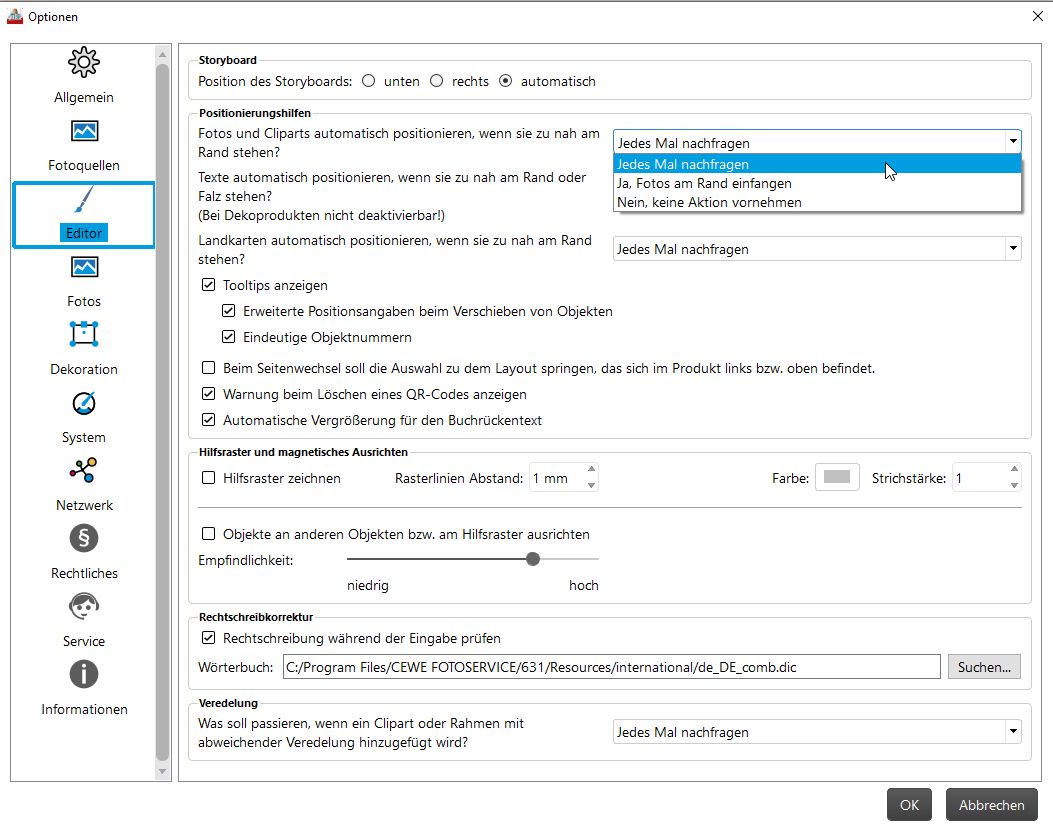Choose 'Jedes Mal nachfragen' in open list
1053x828 pixels.
click(817, 164)
